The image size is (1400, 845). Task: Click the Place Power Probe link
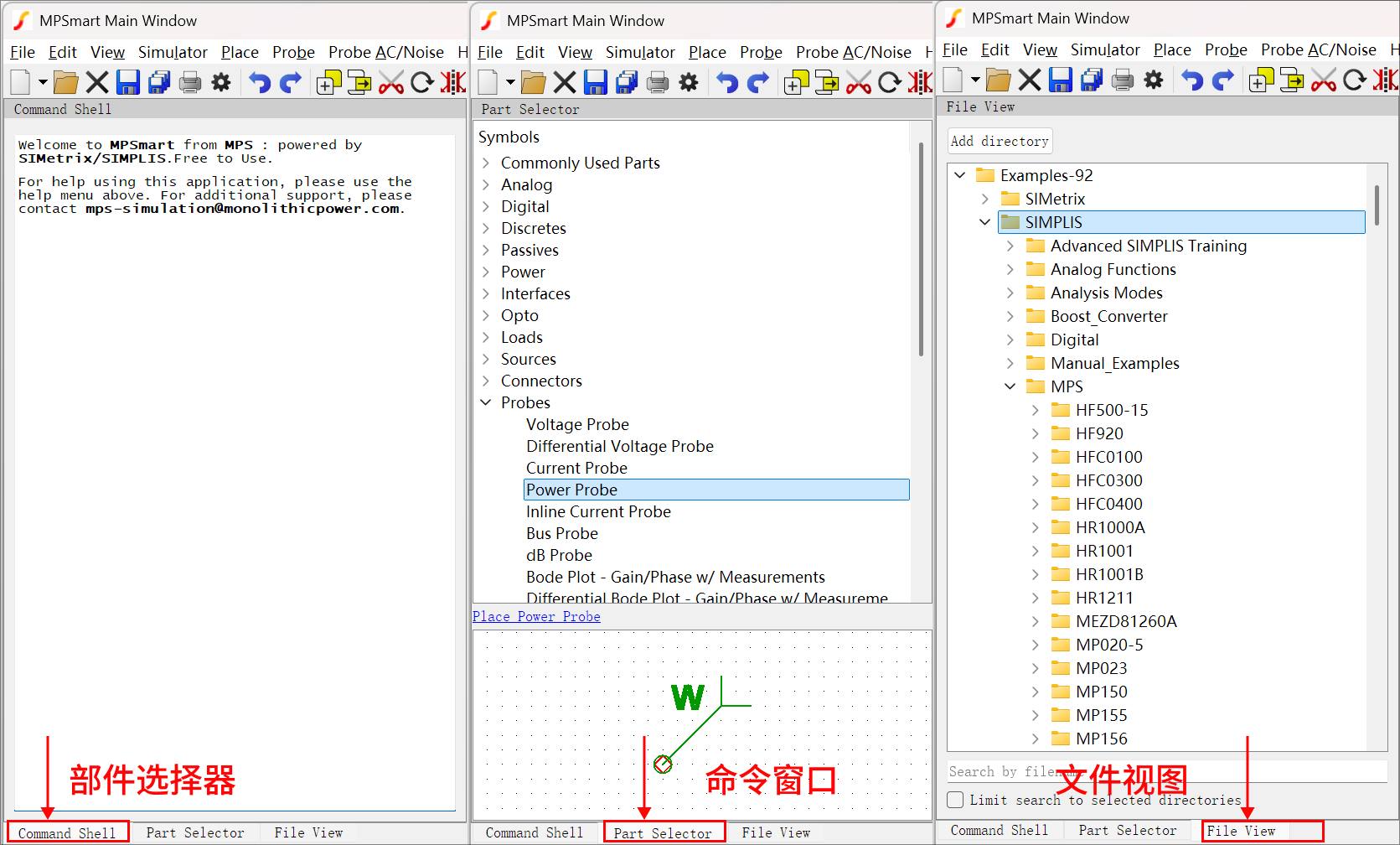[536, 616]
